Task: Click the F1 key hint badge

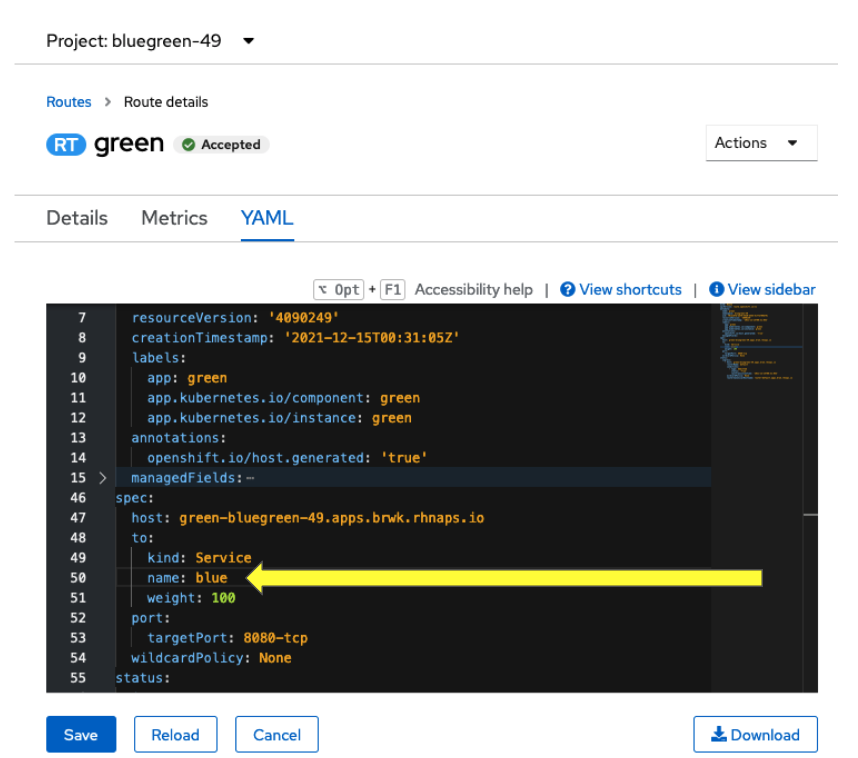Action: pyautogui.click(x=392, y=290)
